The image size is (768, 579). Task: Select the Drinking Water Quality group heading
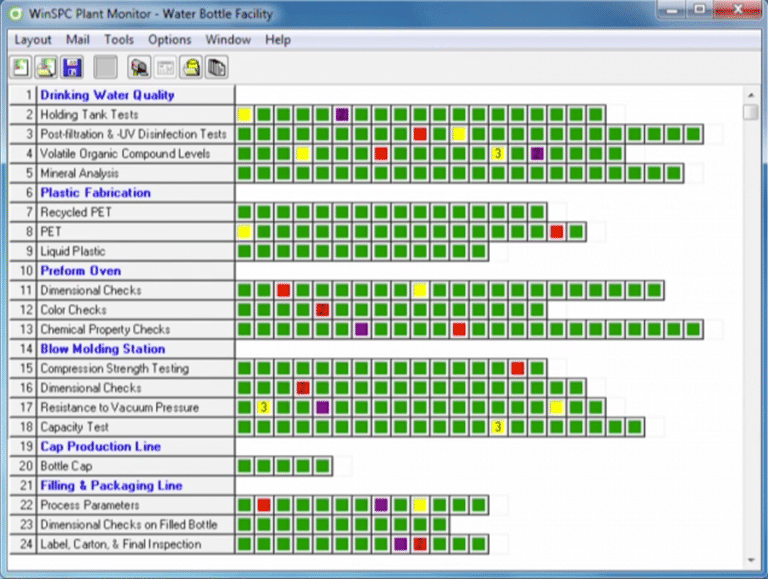[107, 95]
